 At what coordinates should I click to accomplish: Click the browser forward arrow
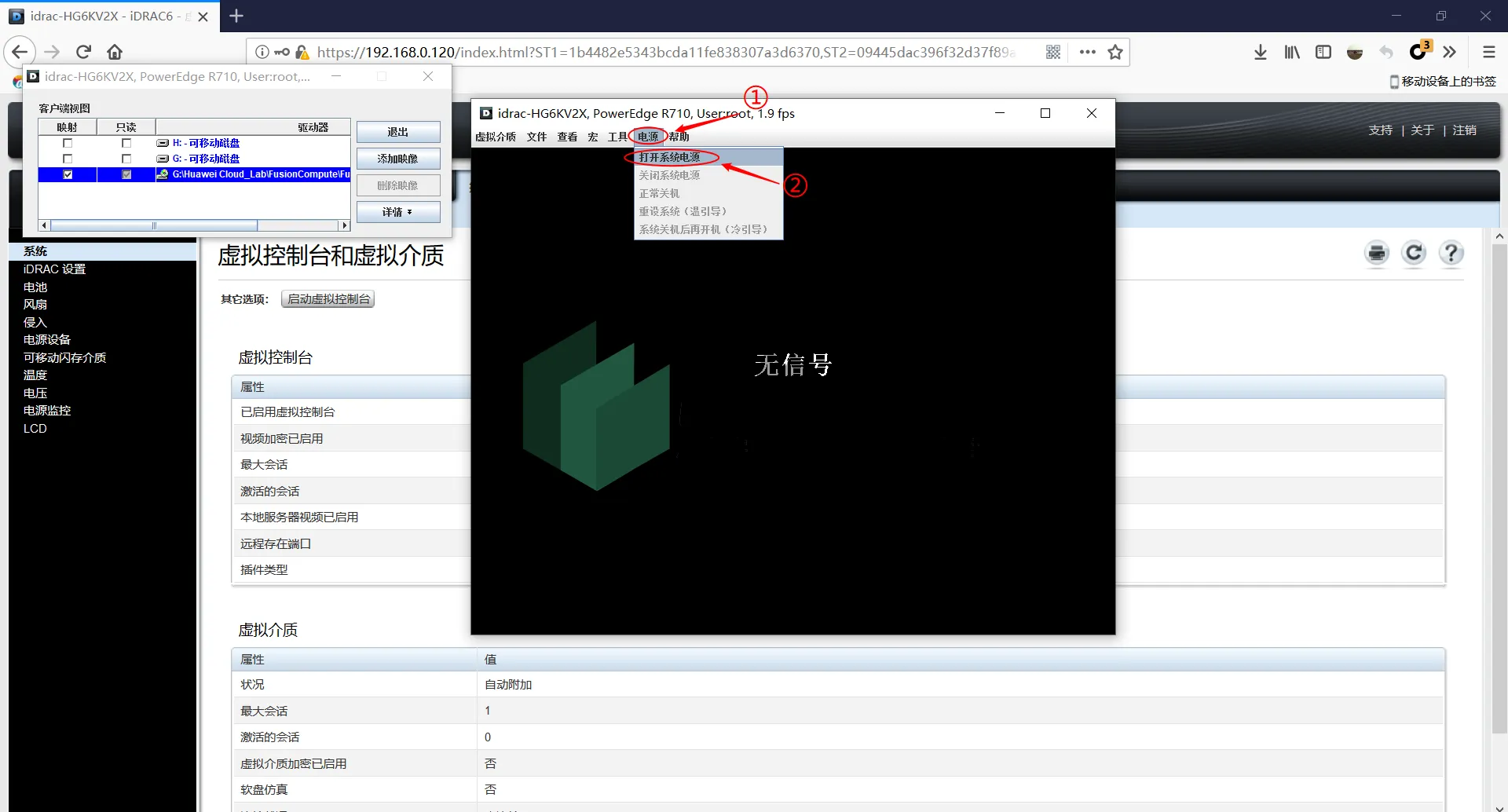[52, 52]
